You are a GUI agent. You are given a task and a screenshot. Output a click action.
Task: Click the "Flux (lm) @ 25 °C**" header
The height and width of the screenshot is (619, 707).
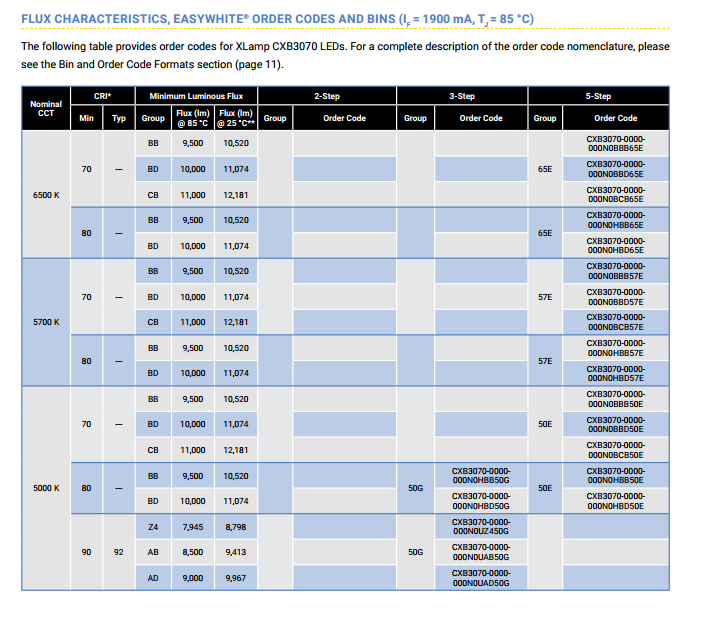click(236, 118)
